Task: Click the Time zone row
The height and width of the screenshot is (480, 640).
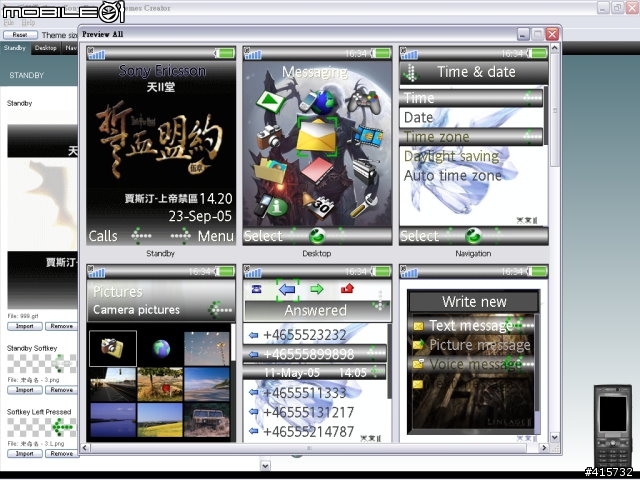Action: (x=471, y=137)
